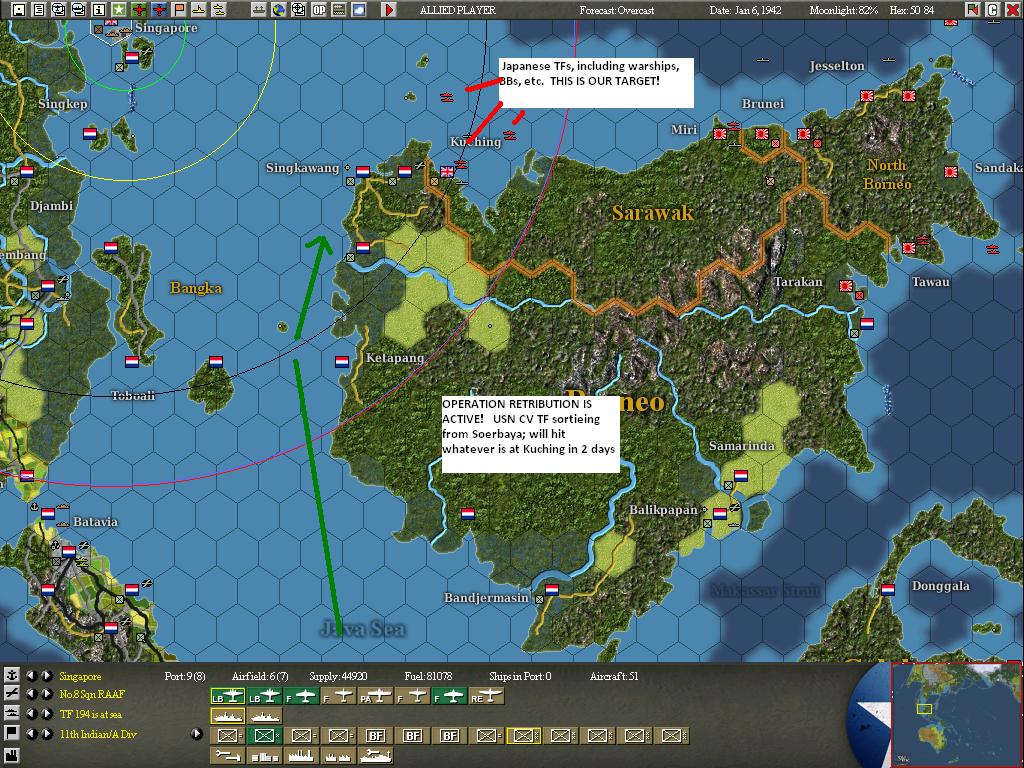This screenshot has width=1024, height=768.
Task: Click the 'ALLIED PLAYER' label
Action: (458, 10)
